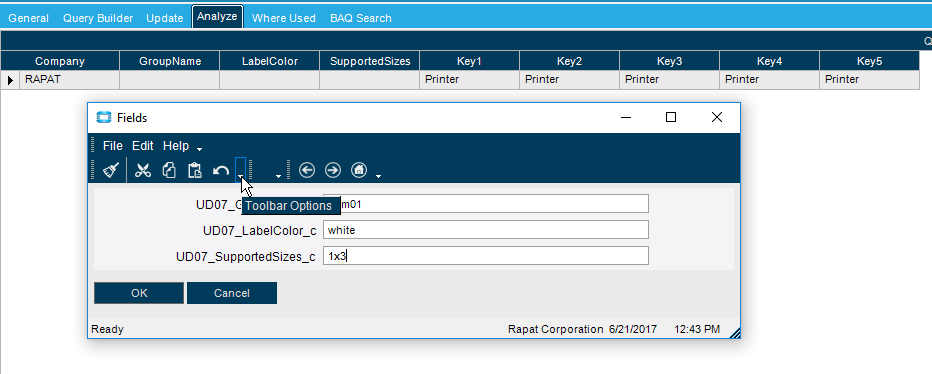
Task: Click the UD07_SupportedSizes_c field containing 1x3
Action: pyautogui.click(x=486, y=256)
